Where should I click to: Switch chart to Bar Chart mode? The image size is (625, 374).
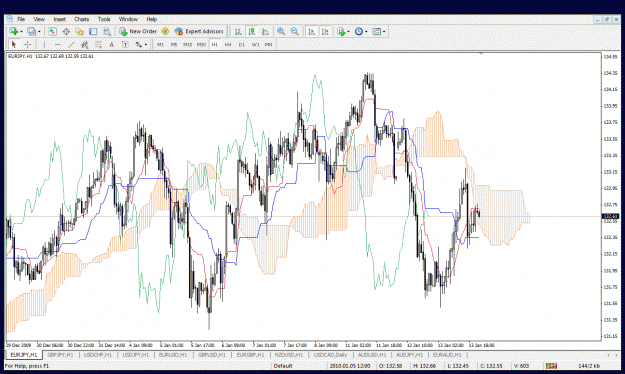238,31
